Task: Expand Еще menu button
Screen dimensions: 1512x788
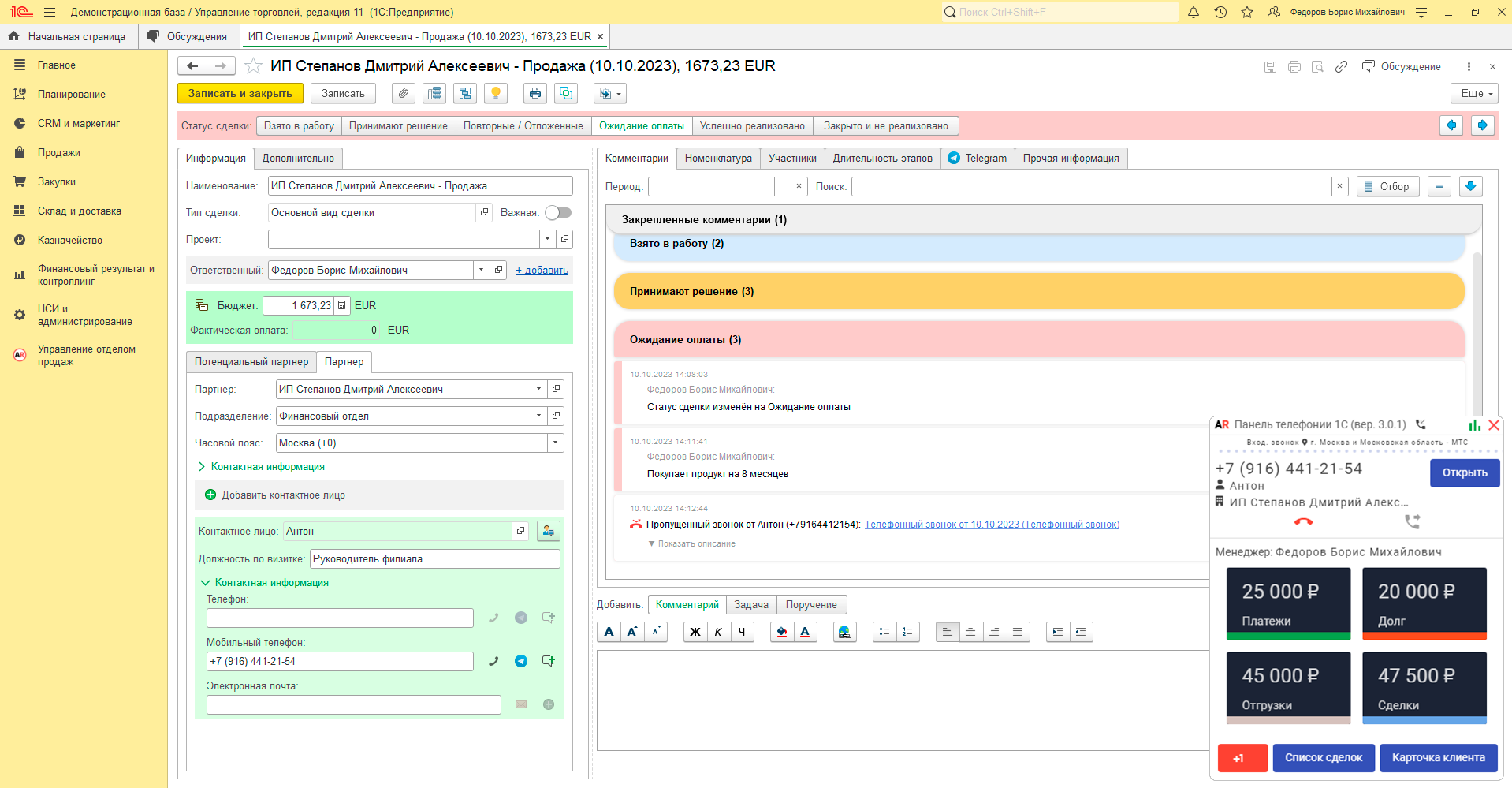Action: (1474, 93)
